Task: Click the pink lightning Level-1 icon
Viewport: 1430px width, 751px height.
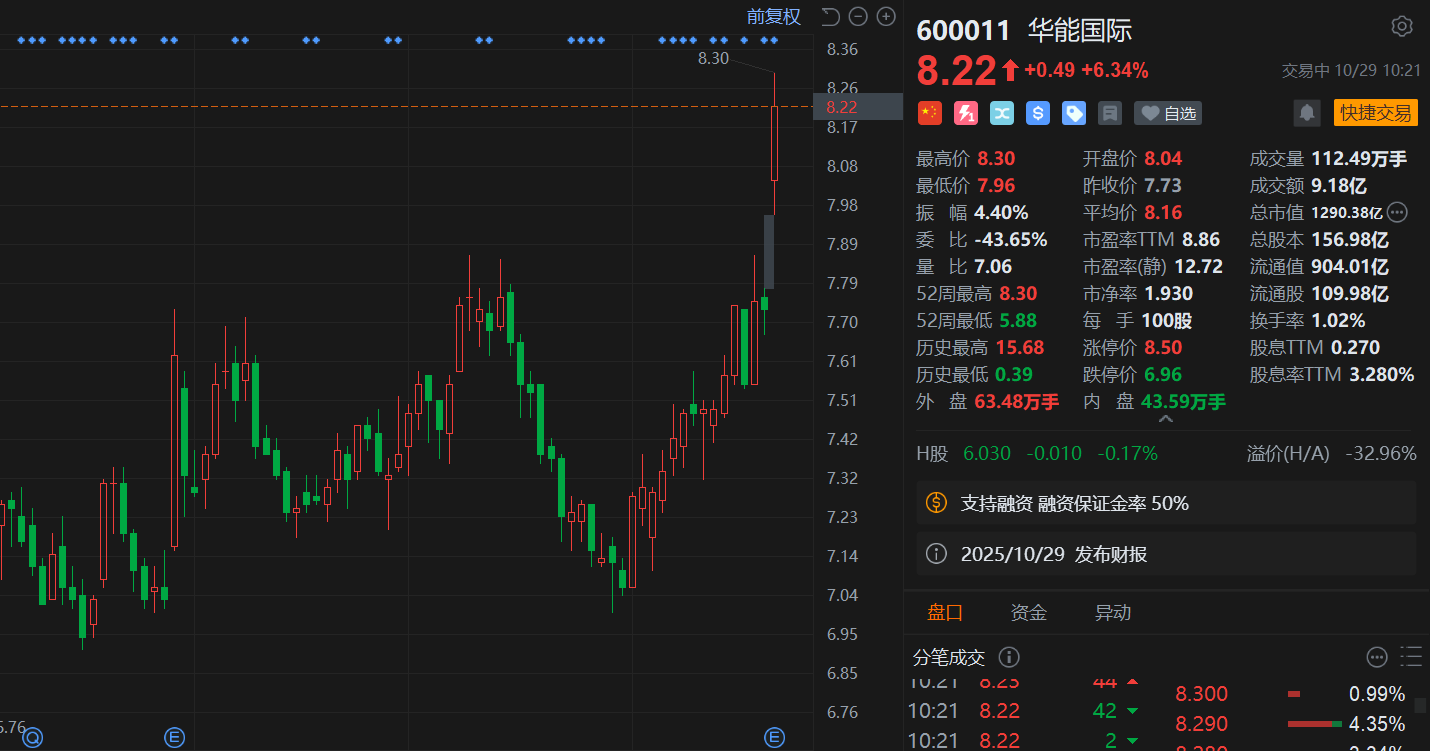Action: 966,113
